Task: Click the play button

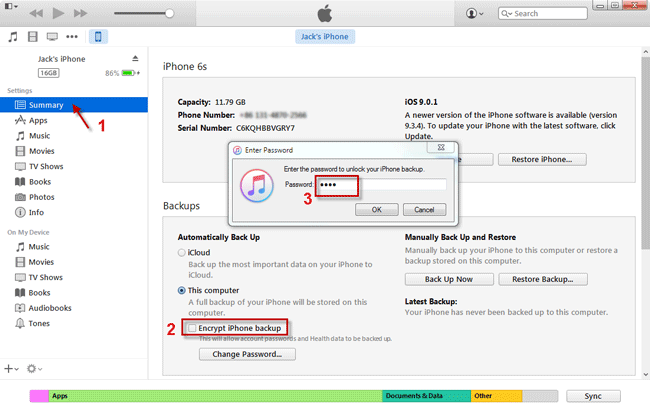Action: [58, 13]
